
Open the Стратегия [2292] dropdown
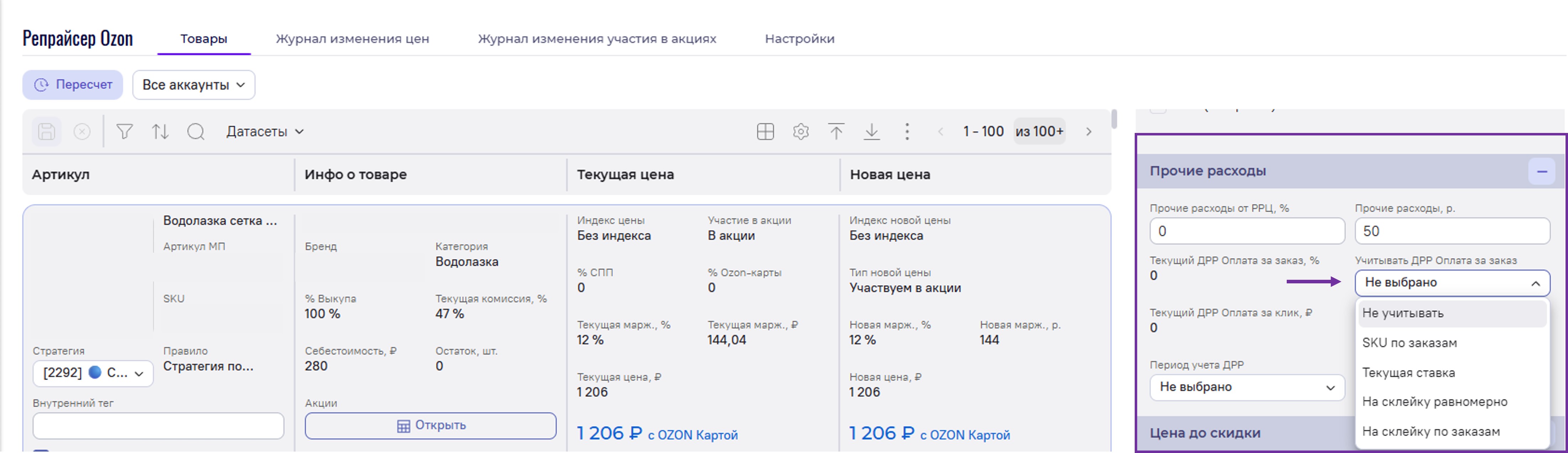click(x=93, y=373)
